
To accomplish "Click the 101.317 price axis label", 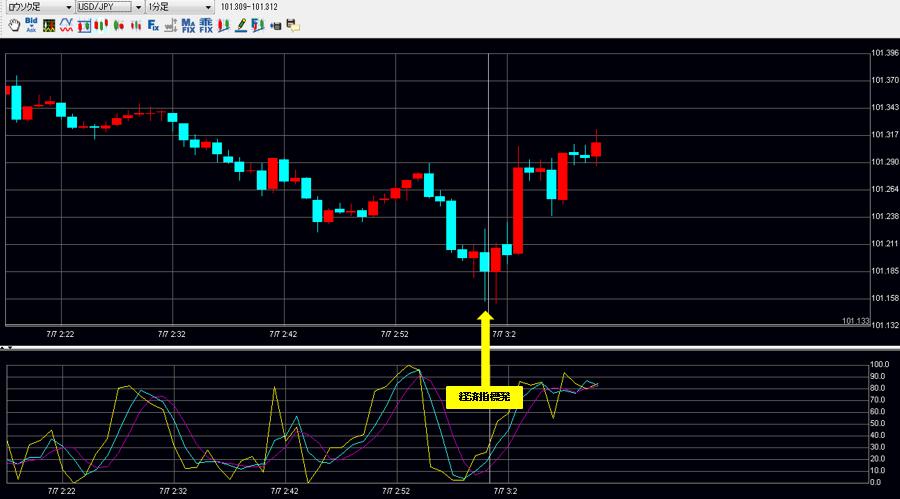I will (885, 134).
